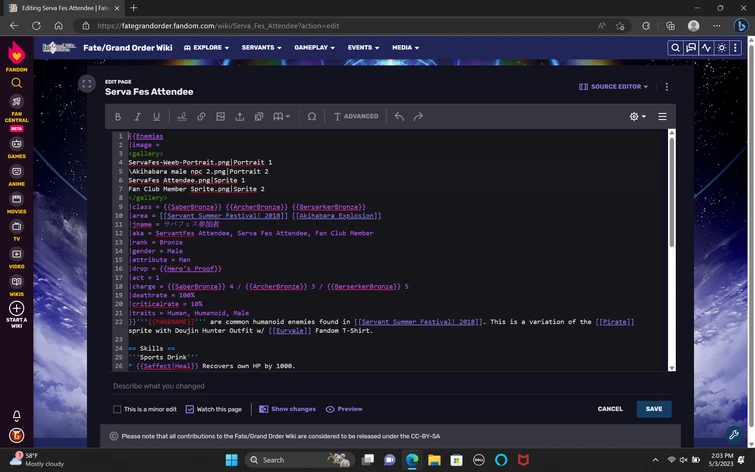Focus the Describe what you changed field
This screenshot has height=472, width=755.
[390, 386]
